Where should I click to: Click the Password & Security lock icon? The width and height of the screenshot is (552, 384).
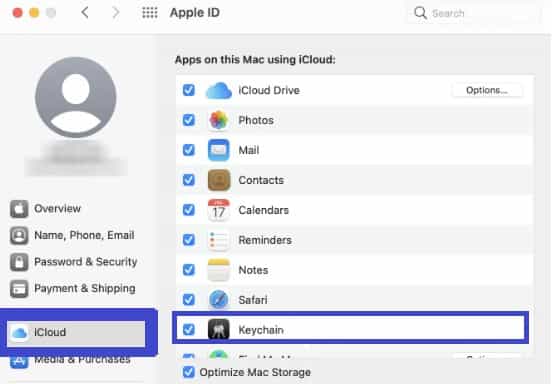tap(19, 262)
